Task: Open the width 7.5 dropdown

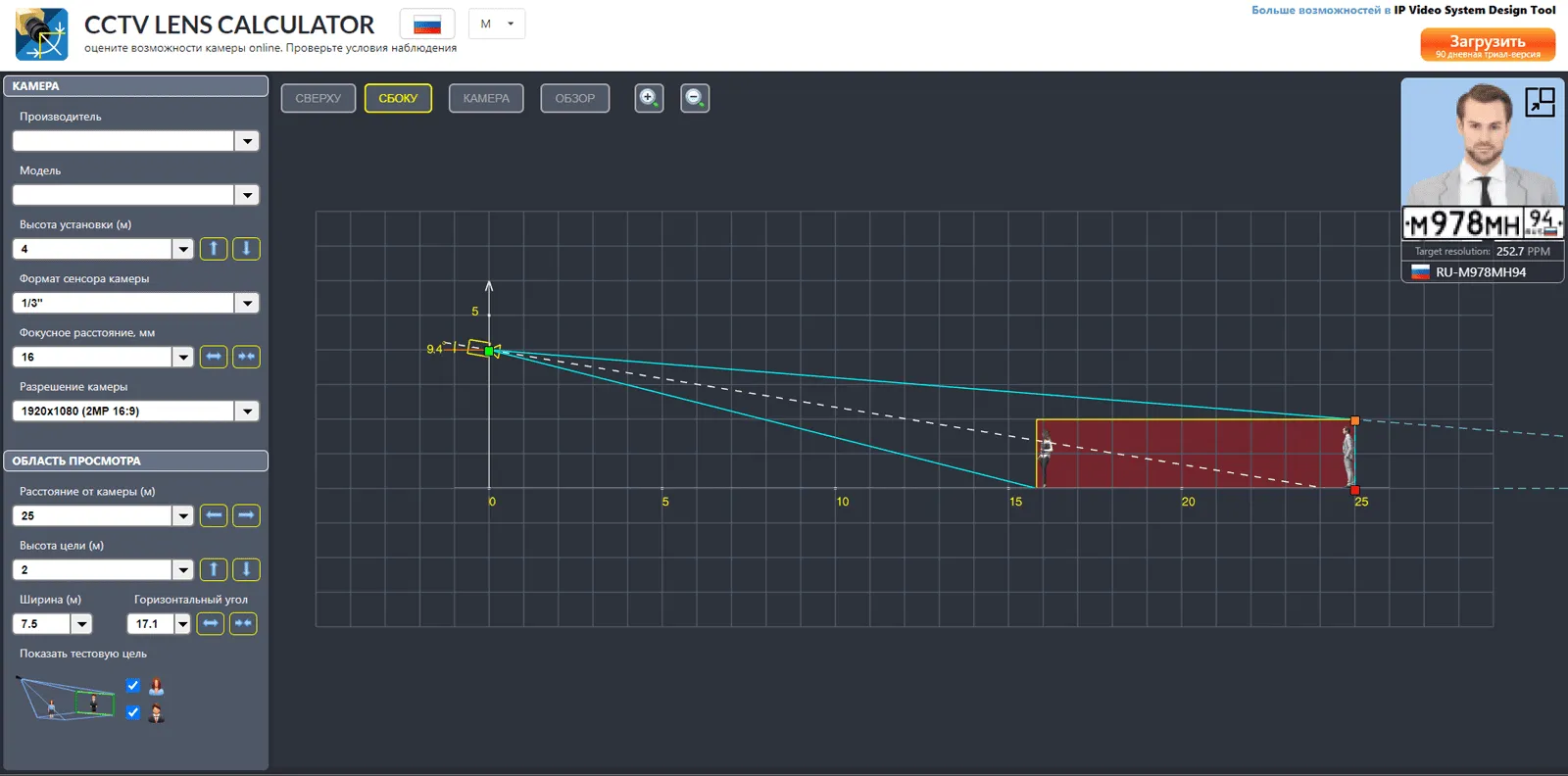Action: pyautogui.click(x=82, y=623)
